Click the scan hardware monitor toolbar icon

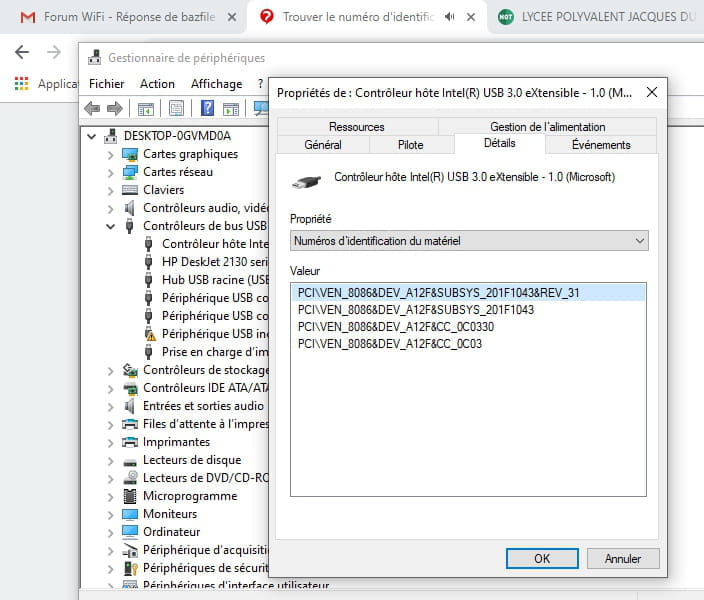click(261, 108)
